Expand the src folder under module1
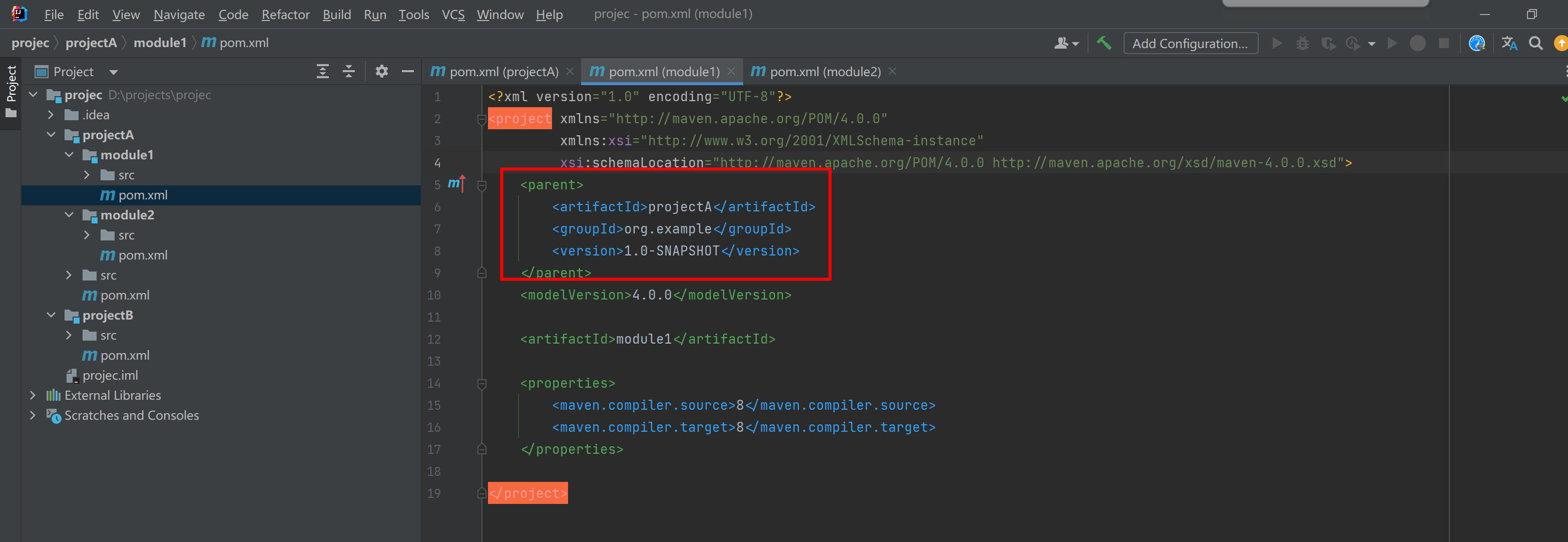 (x=87, y=175)
